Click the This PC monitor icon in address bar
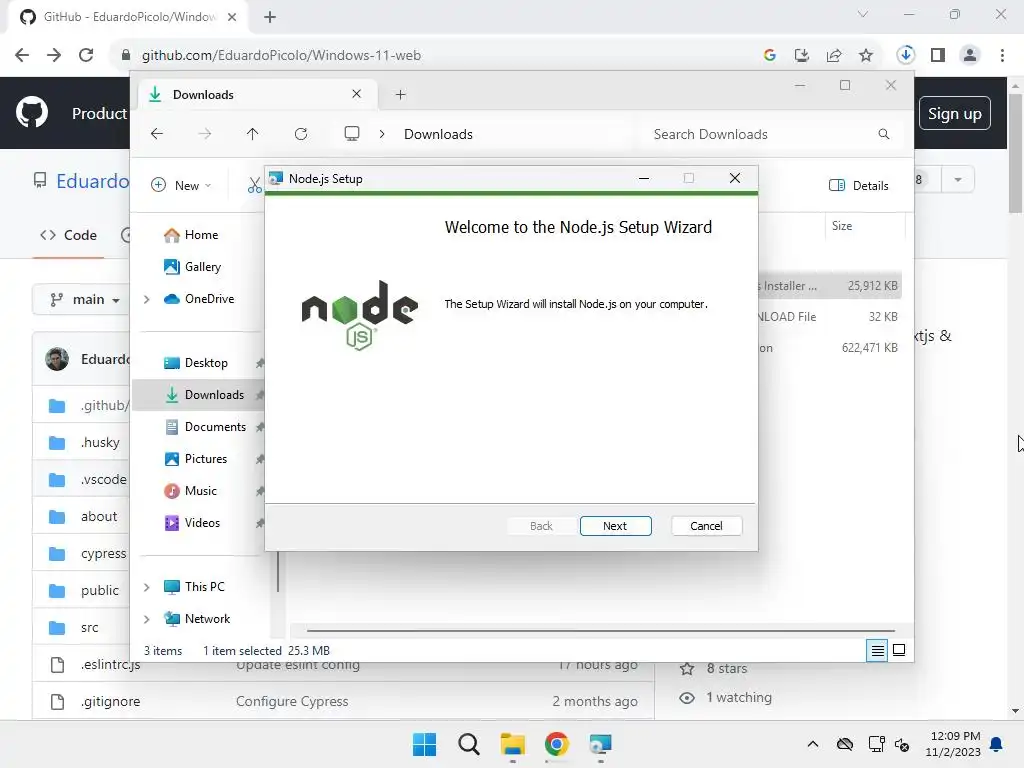 point(352,134)
